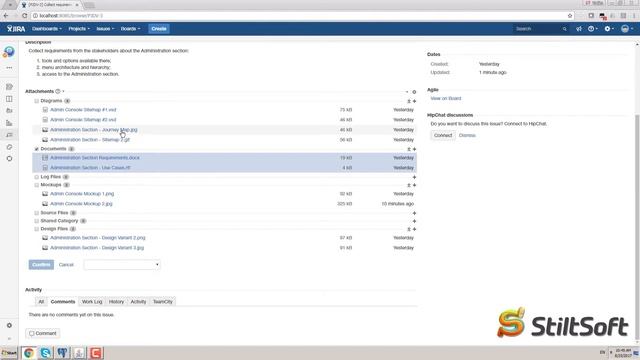Click the JIRA logo in header
The image size is (640, 360).
coord(16,29)
